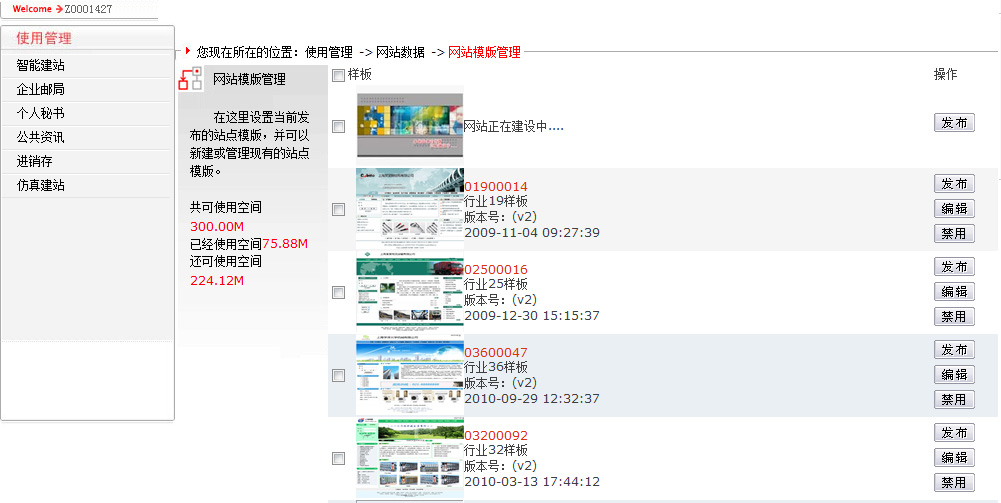Click the template management icon beside the title
The width and height of the screenshot is (1001, 503).
(x=190, y=79)
